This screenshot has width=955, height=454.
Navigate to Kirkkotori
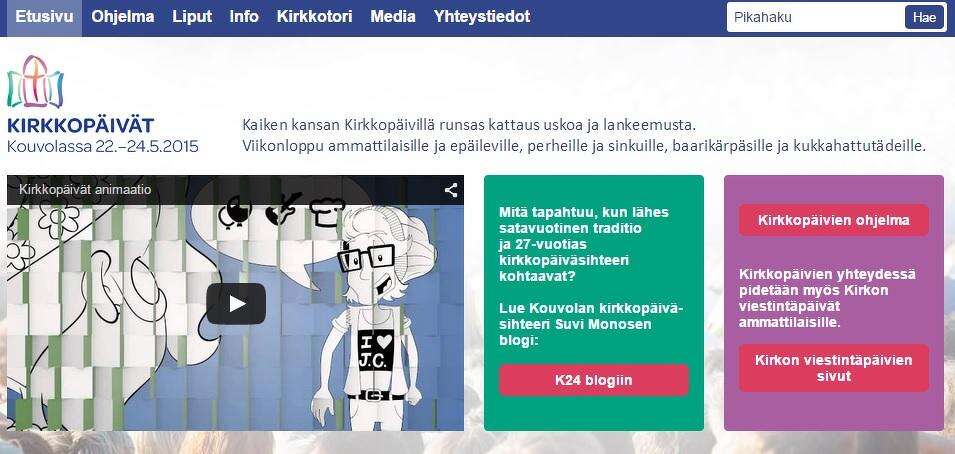coord(314,17)
